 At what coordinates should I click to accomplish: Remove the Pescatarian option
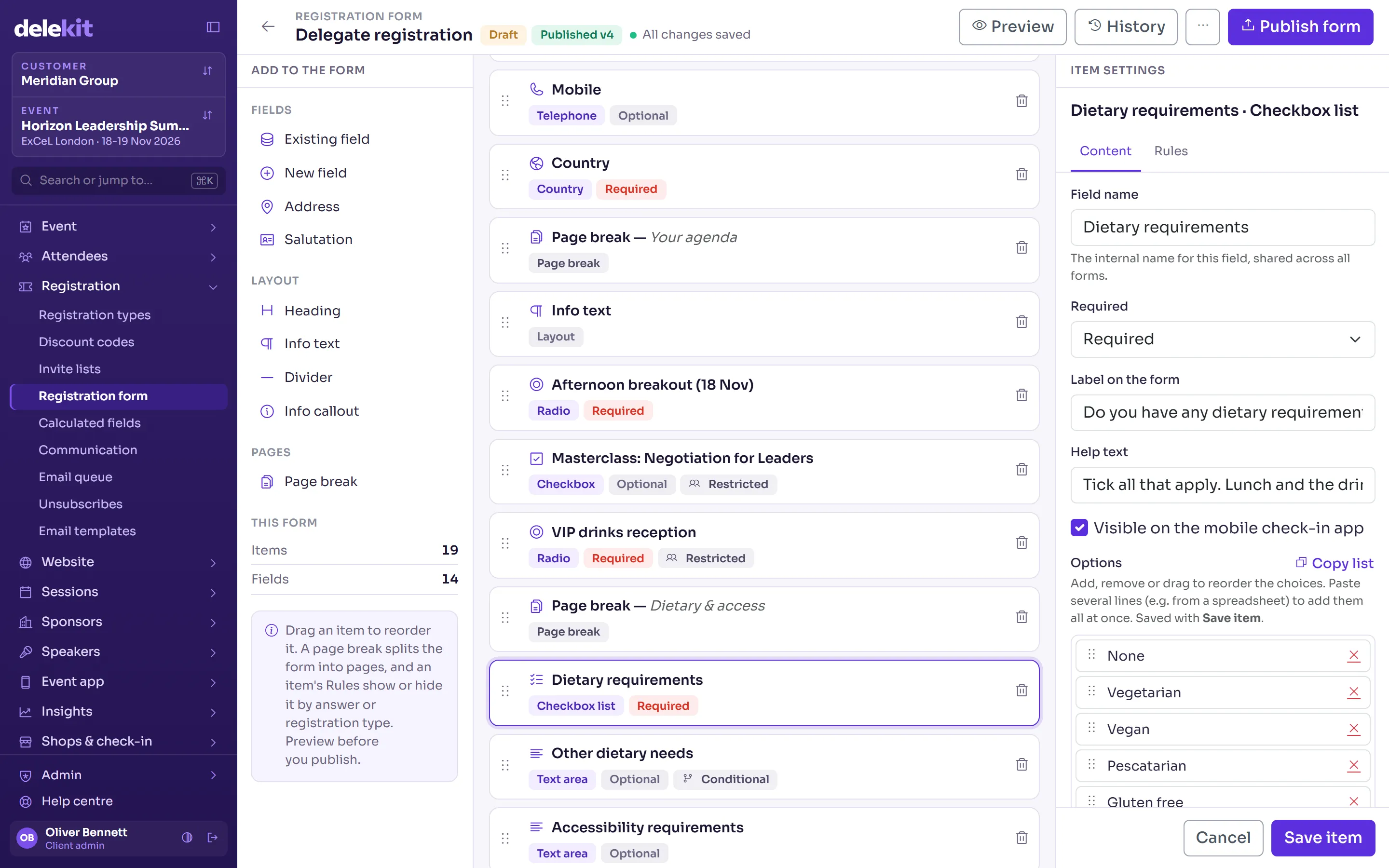[1353, 766]
